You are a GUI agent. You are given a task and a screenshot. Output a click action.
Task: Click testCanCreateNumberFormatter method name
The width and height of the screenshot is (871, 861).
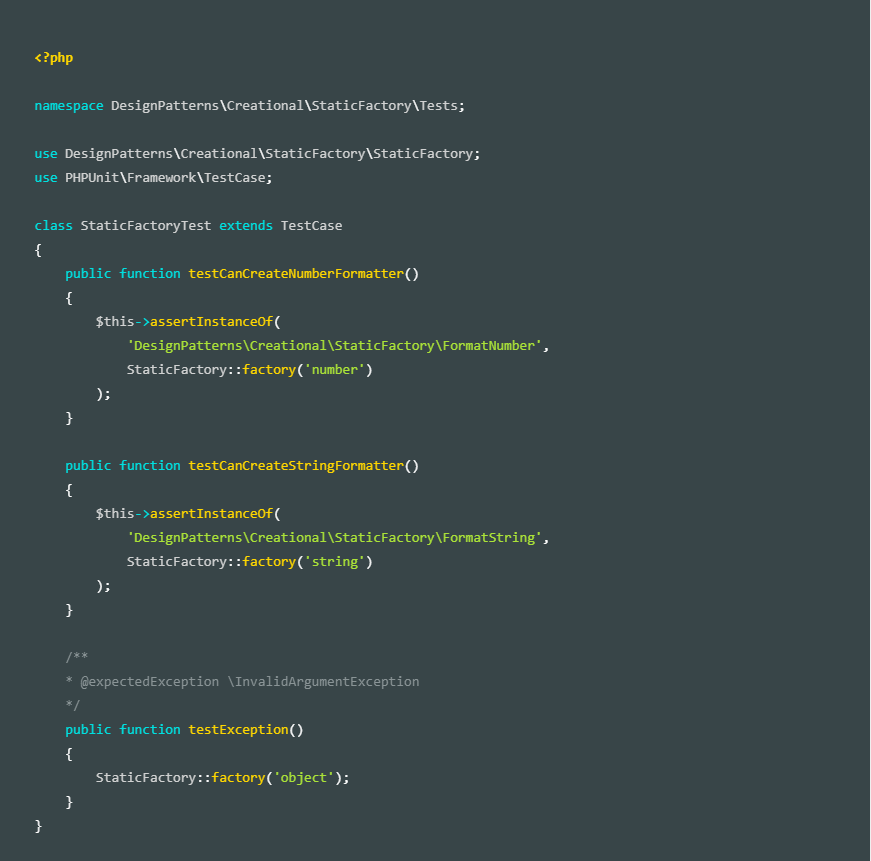click(296, 274)
